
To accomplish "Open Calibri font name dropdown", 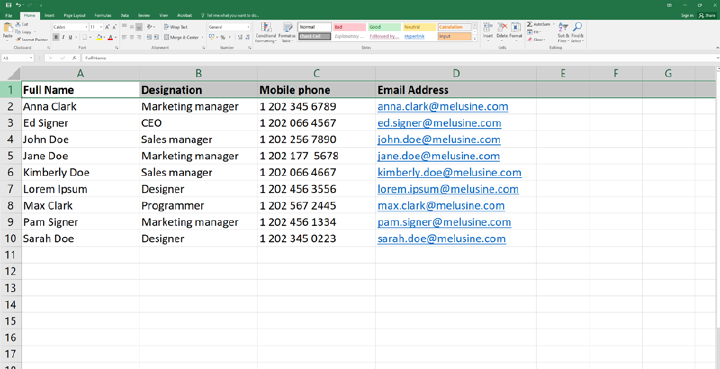I will 86,27.
